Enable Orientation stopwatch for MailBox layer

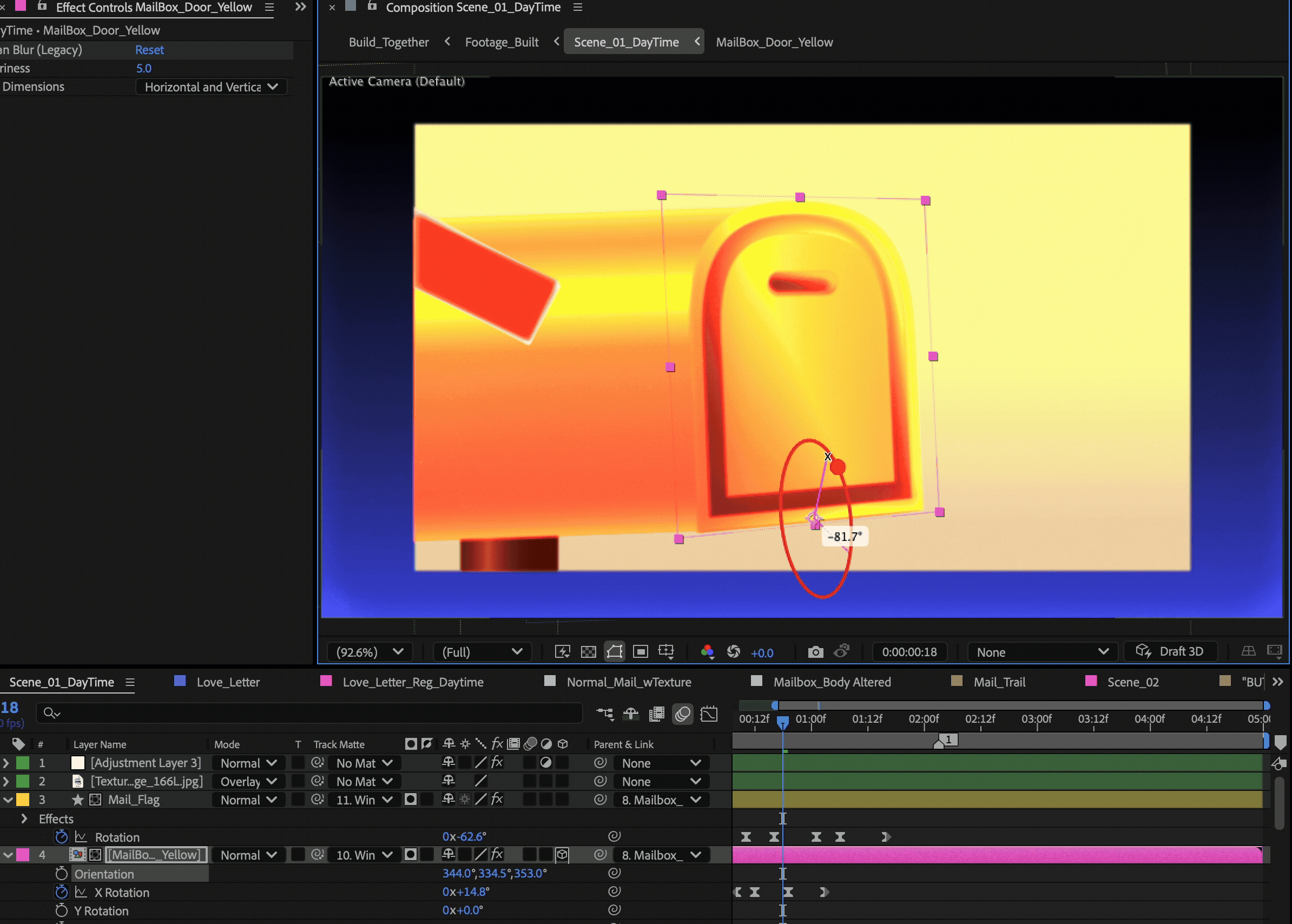click(62, 874)
